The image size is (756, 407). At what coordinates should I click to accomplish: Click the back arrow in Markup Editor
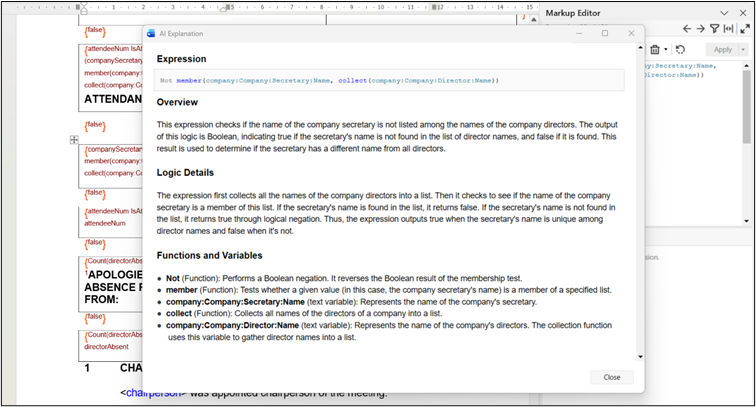coord(687,29)
